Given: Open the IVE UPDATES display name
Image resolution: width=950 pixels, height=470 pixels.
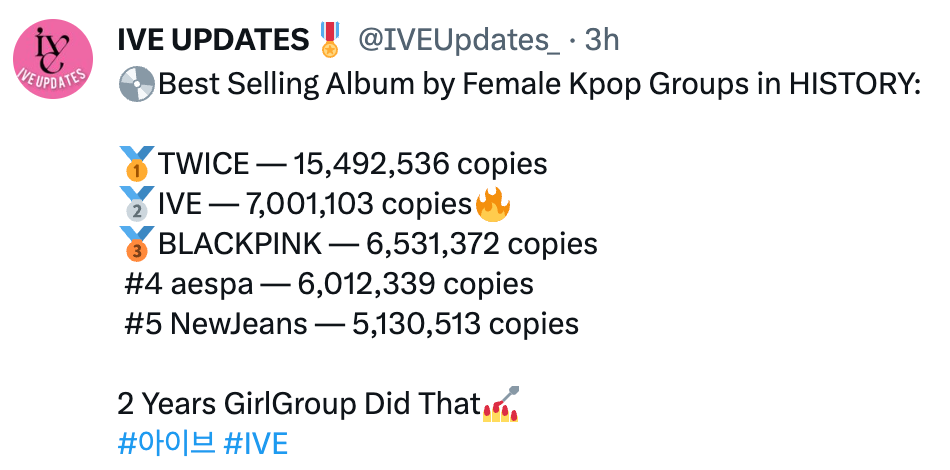Looking at the screenshot, I should 212,40.
